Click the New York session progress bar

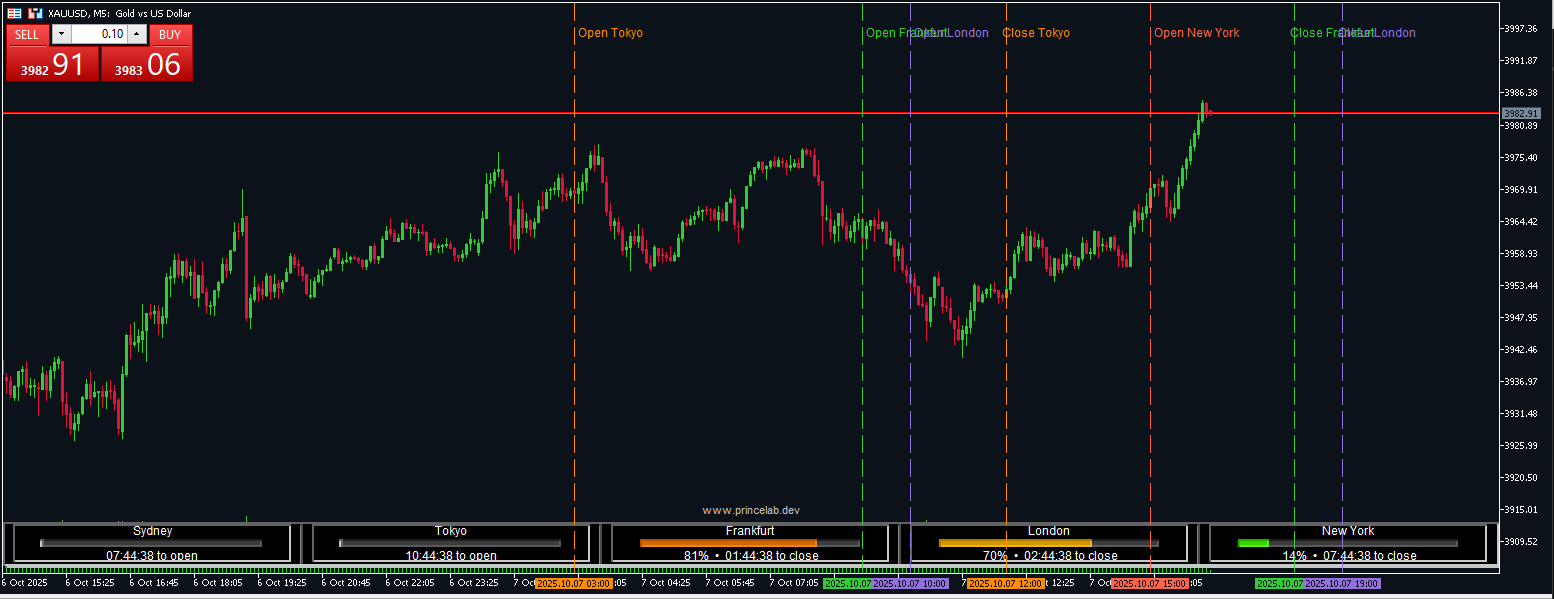coord(1347,543)
